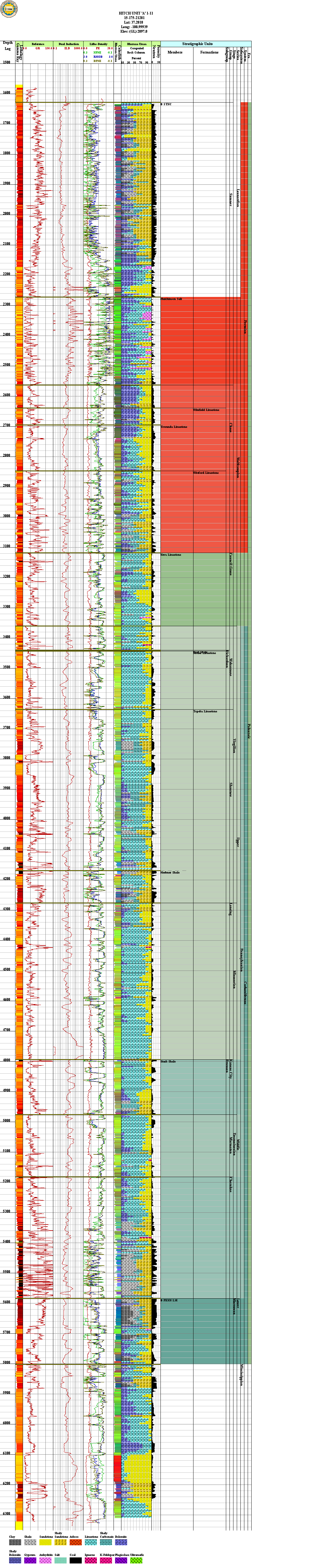Click the vertical Cherokee label
The height and width of the screenshot is (1568, 327).
pyautogui.click(x=231, y=1184)
